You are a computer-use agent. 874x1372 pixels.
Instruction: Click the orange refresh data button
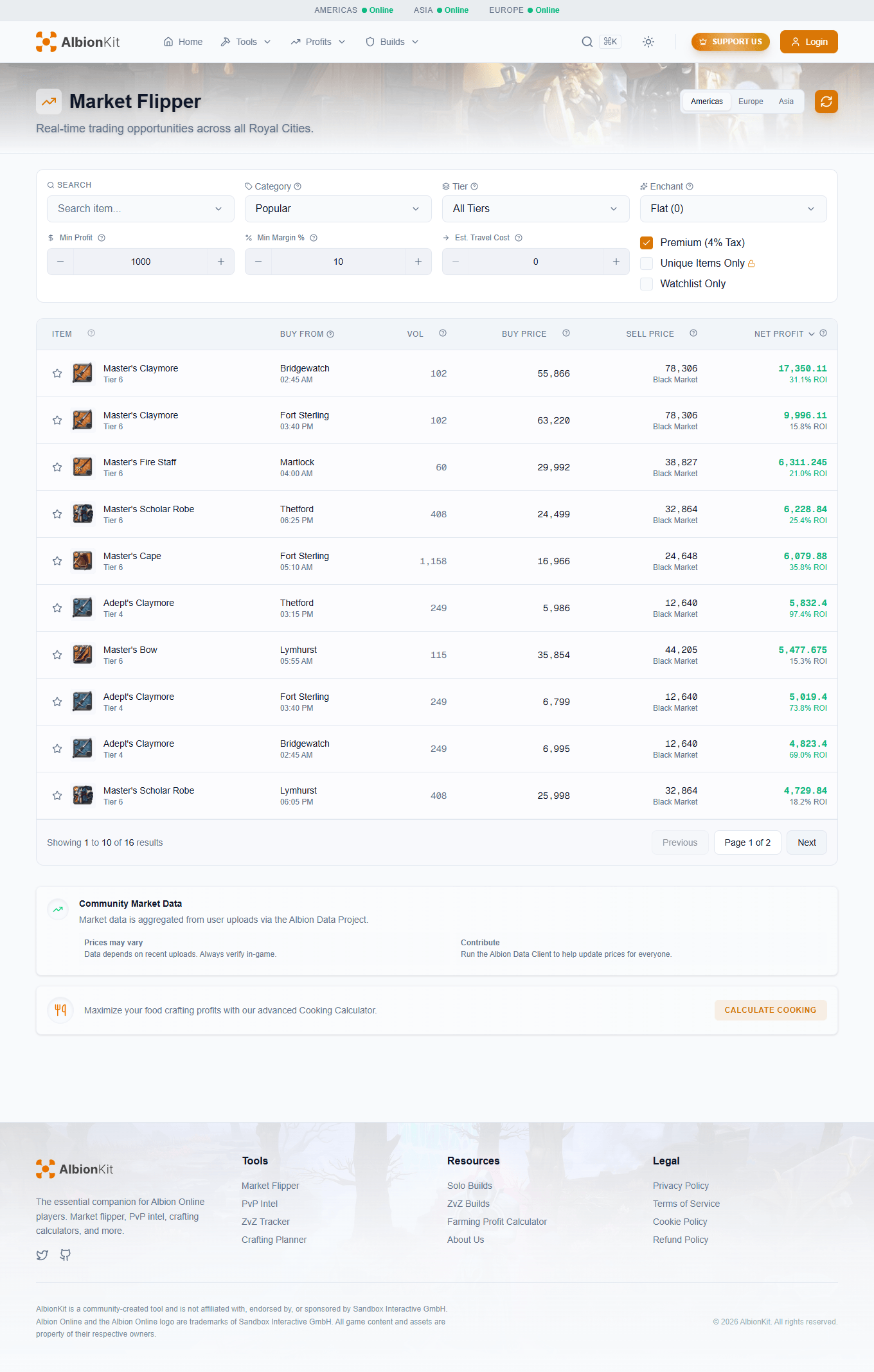[x=826, y=102]
